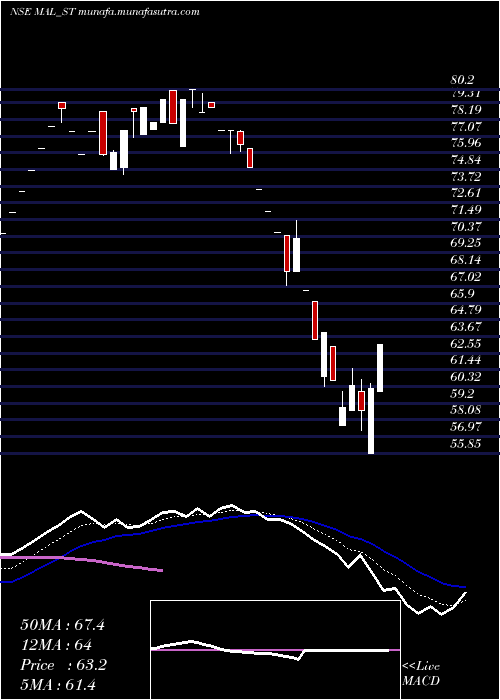Click the 12MA : 64 readout

[56, 645]
